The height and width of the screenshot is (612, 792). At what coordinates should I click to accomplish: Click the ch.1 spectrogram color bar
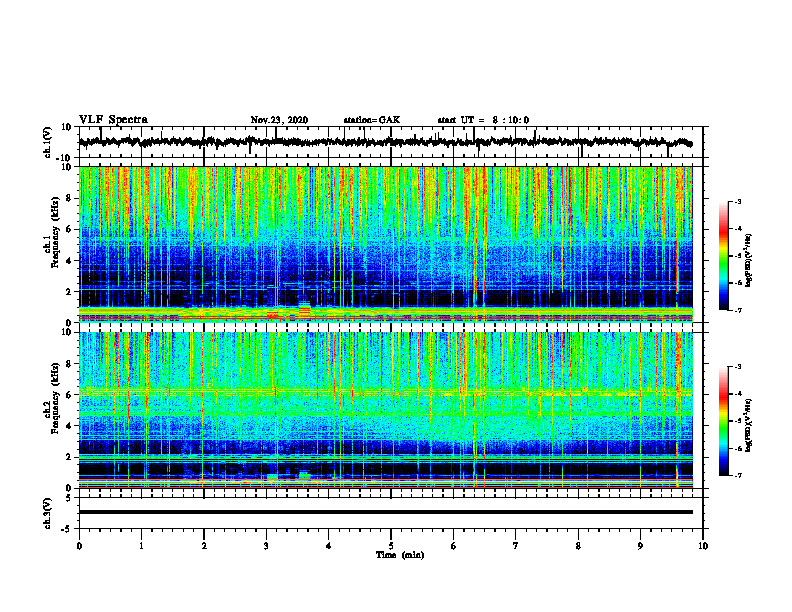pyautogui.click(x=723, y=256)
